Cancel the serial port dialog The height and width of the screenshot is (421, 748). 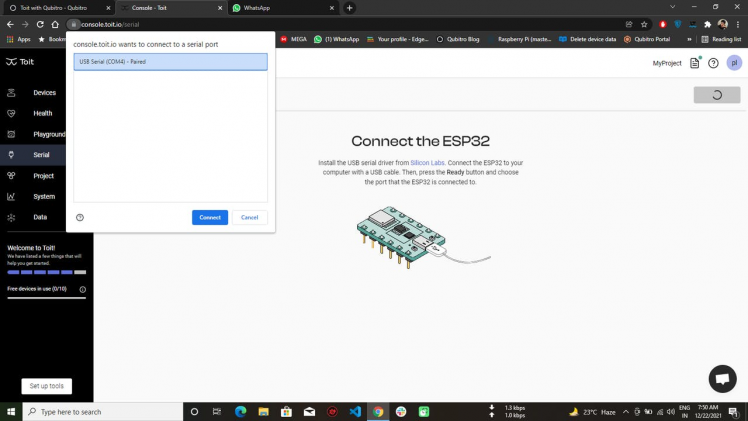coord(249,217)
